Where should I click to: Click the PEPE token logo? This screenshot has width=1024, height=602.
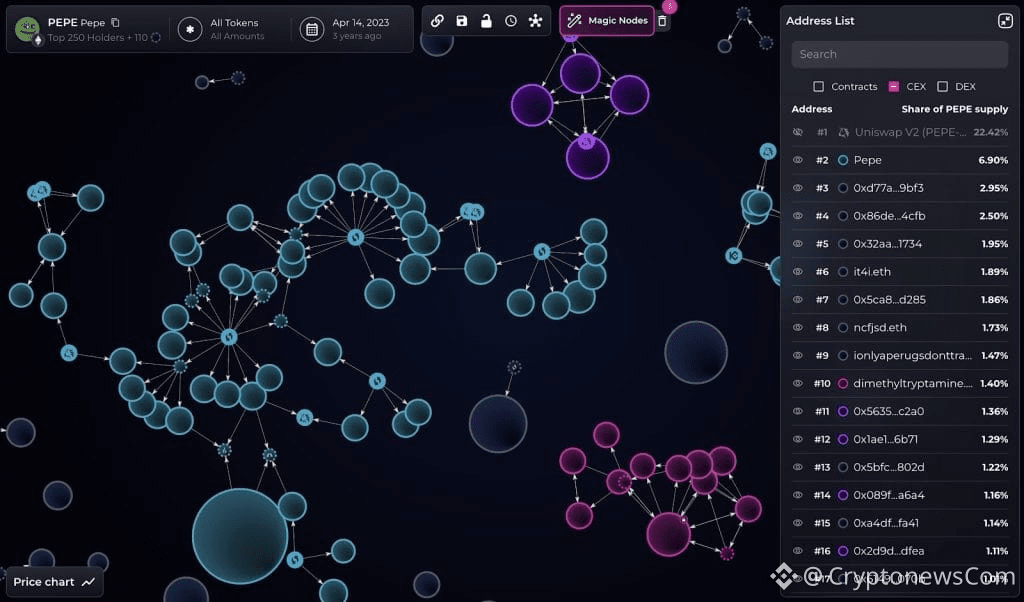[x=27, y=28]
